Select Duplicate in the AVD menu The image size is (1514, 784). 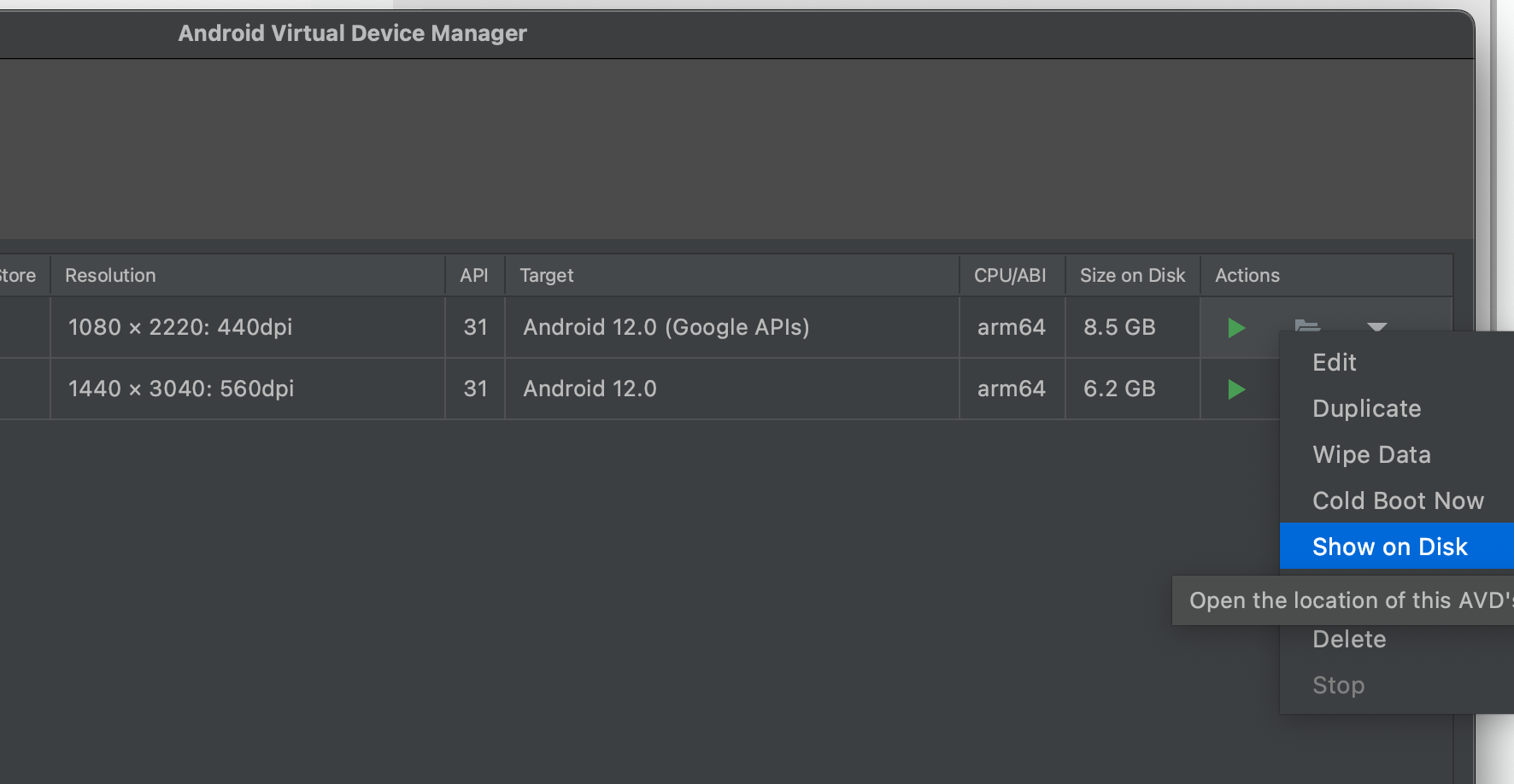[1366, 409]
